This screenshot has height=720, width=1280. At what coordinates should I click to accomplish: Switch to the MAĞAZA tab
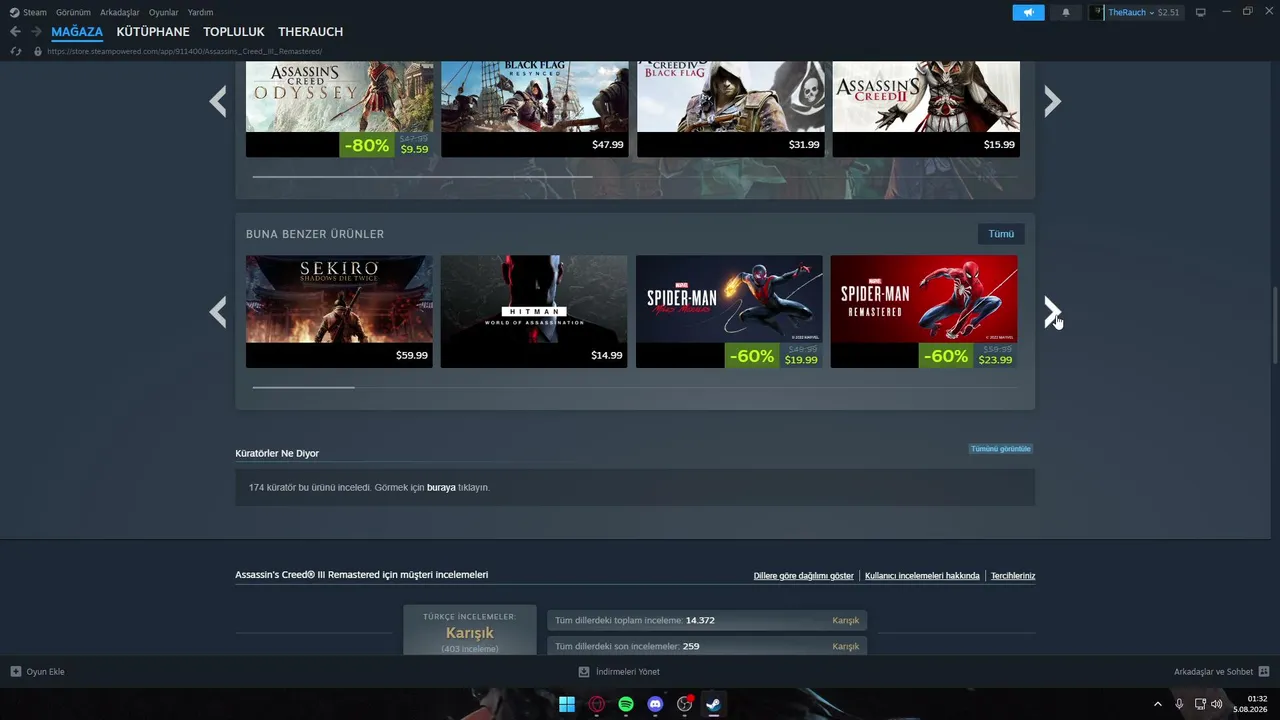tap(77, 32)
